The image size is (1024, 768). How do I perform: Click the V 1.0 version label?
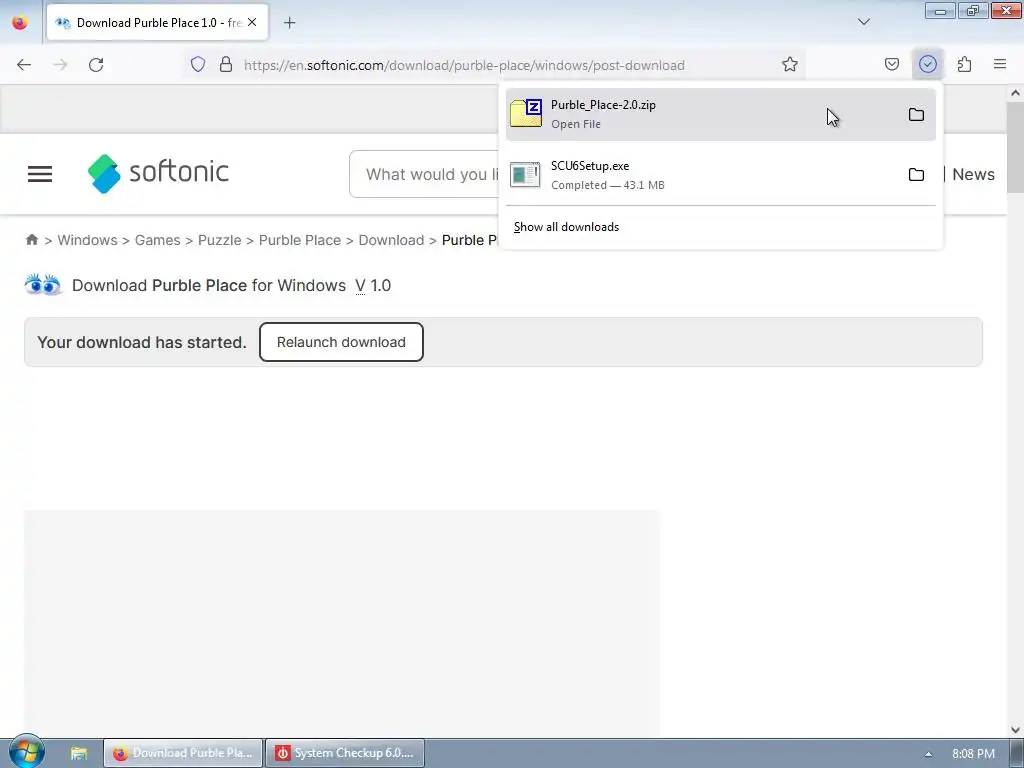[x=373, y=285]
